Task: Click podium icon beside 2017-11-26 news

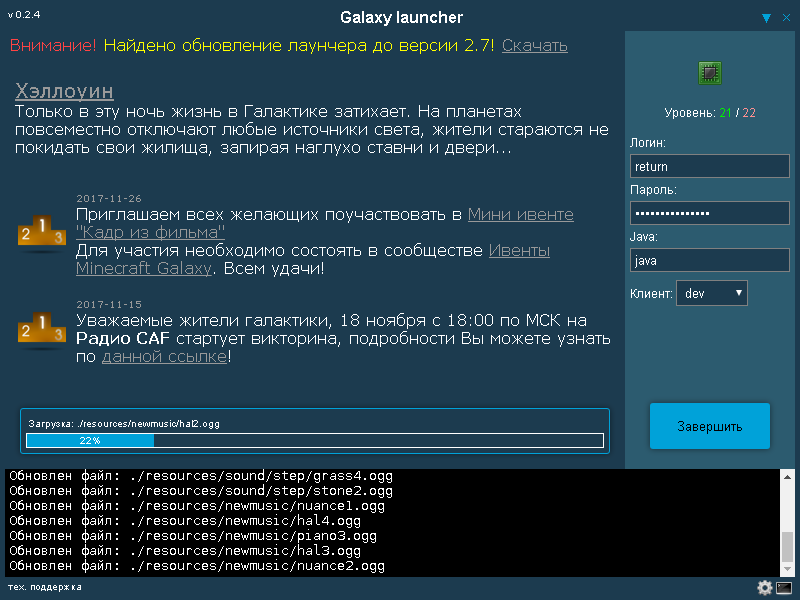Action: (41, 232)
